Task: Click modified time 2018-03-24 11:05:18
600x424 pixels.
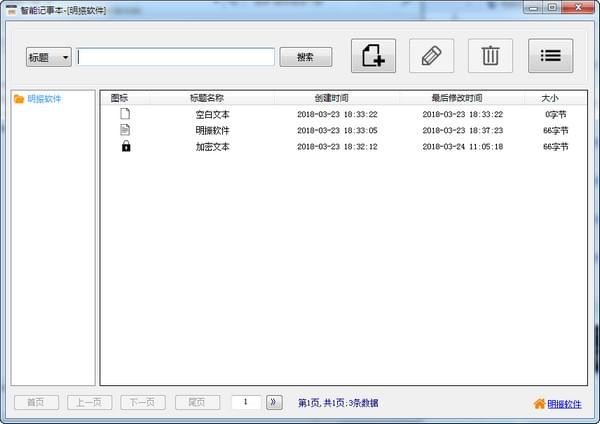Action: pyautogui.click(x=463, y=147)
